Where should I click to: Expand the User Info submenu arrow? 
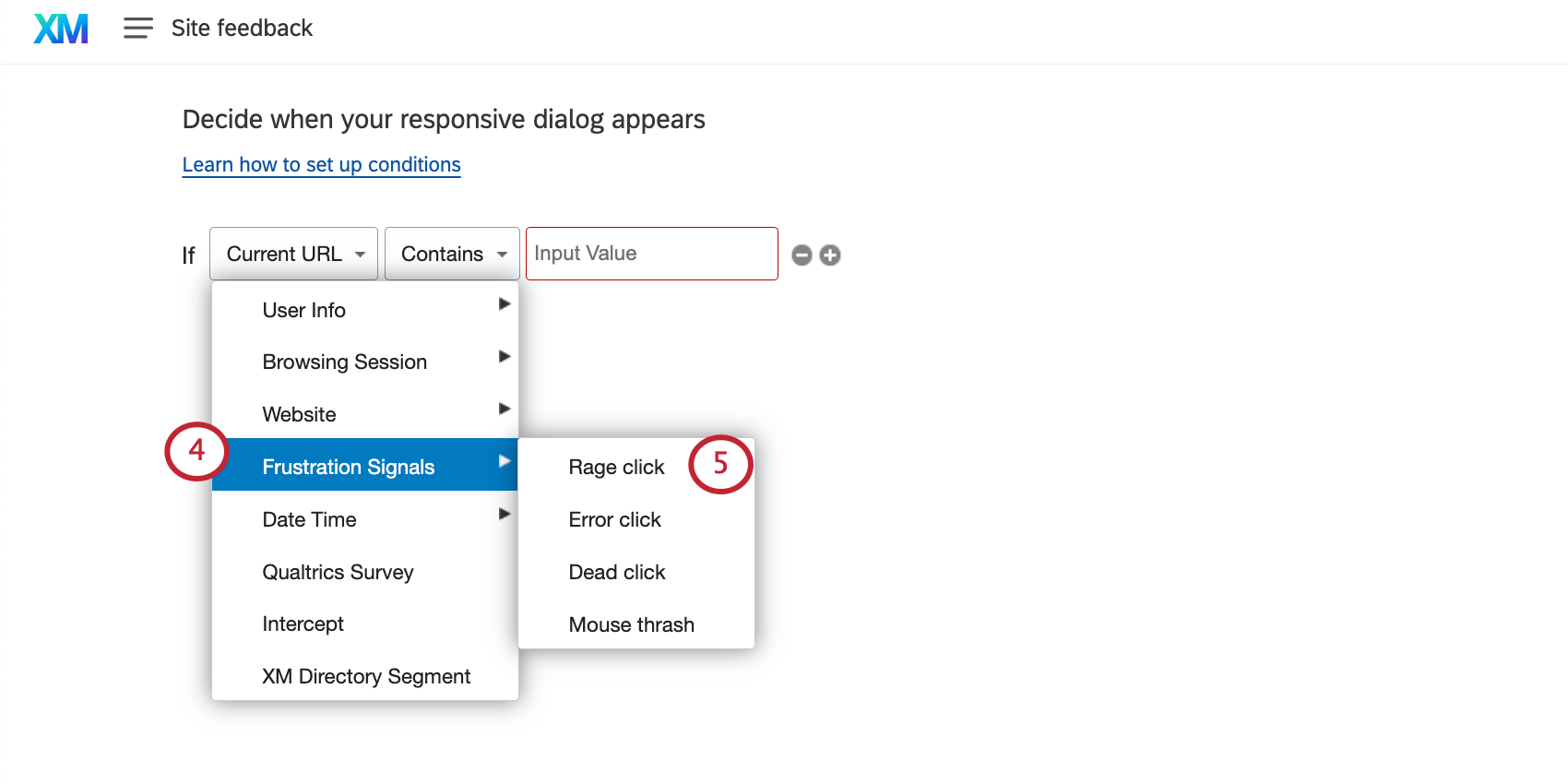(x=504, y=304)
